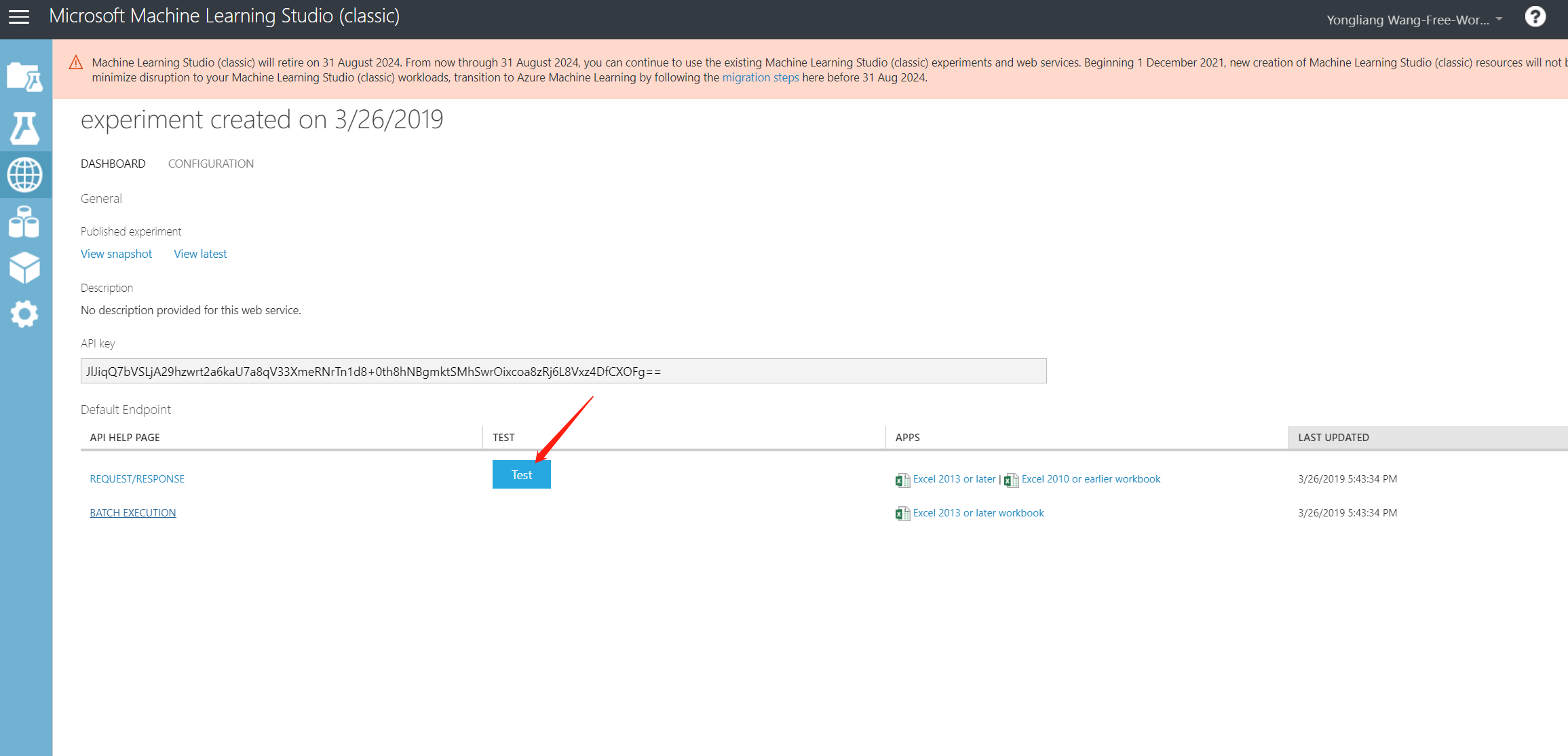Click the help question mark icon

pyautogui.click(x=1535, y=17)
